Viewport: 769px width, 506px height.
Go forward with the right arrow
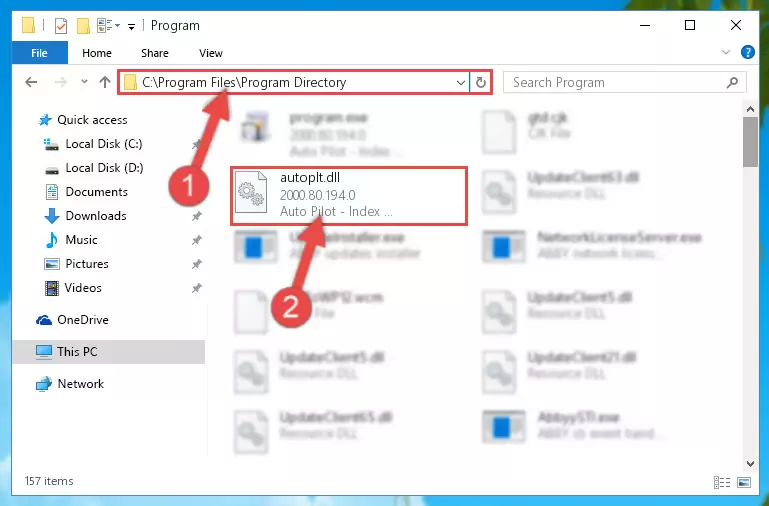[60, 82]
